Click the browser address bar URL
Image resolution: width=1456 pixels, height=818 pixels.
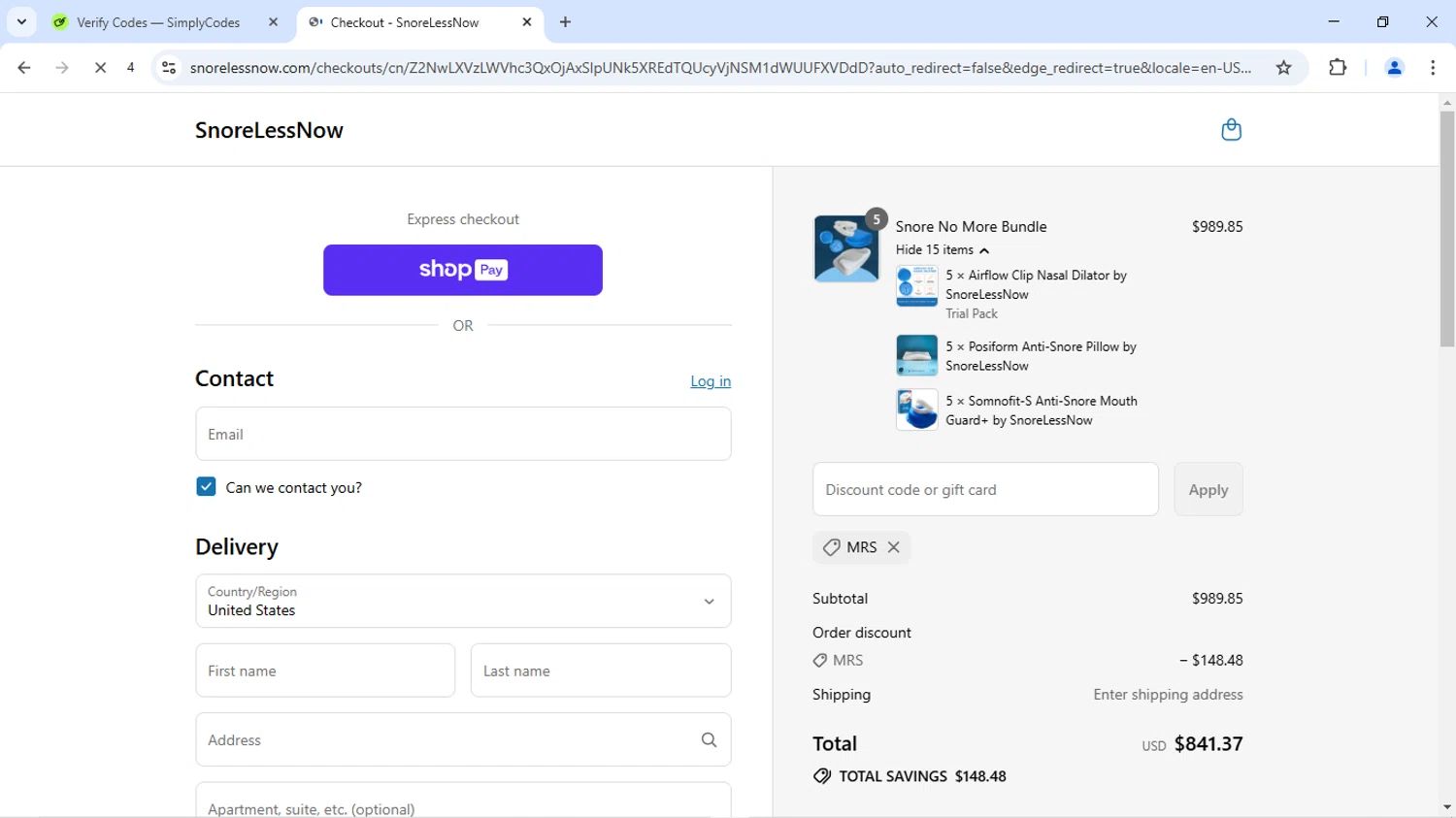click(x=720, y=68)
